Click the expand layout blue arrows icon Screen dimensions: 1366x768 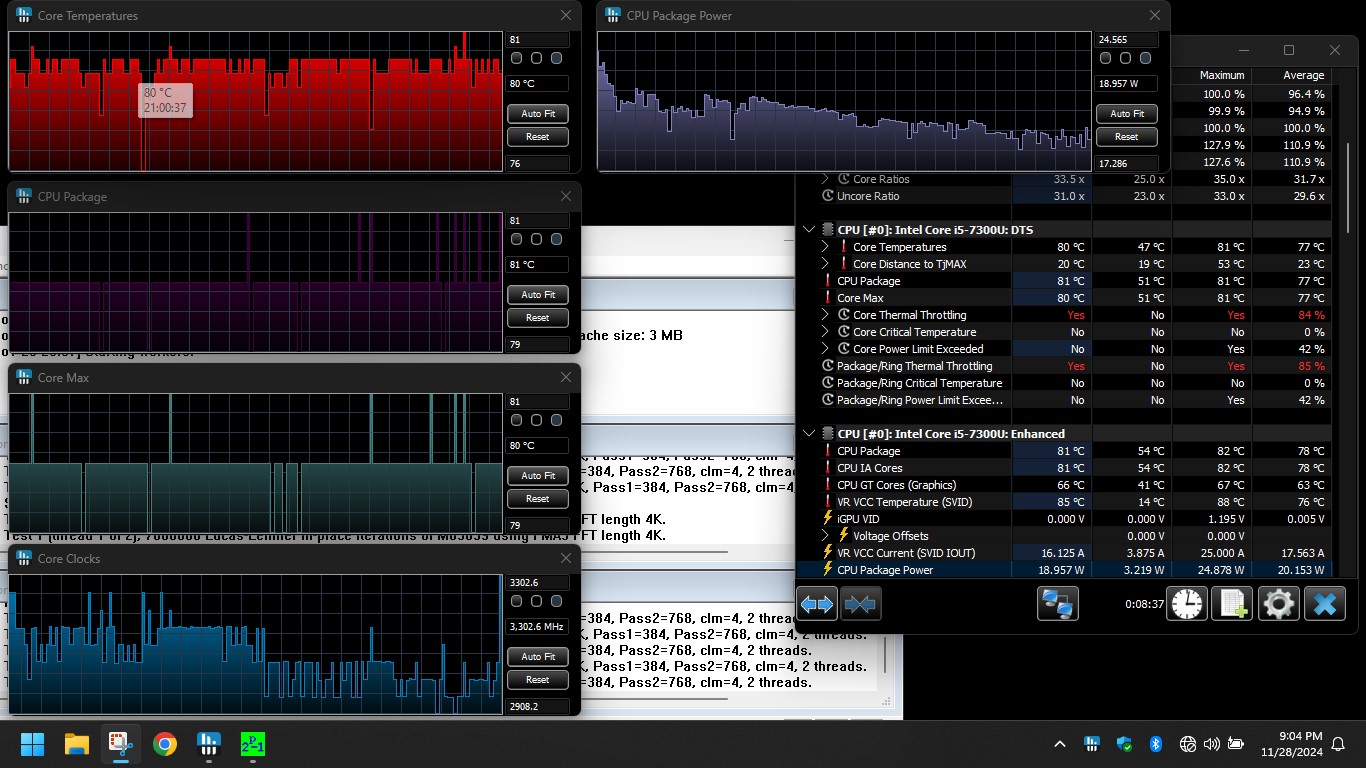[817, 604]
